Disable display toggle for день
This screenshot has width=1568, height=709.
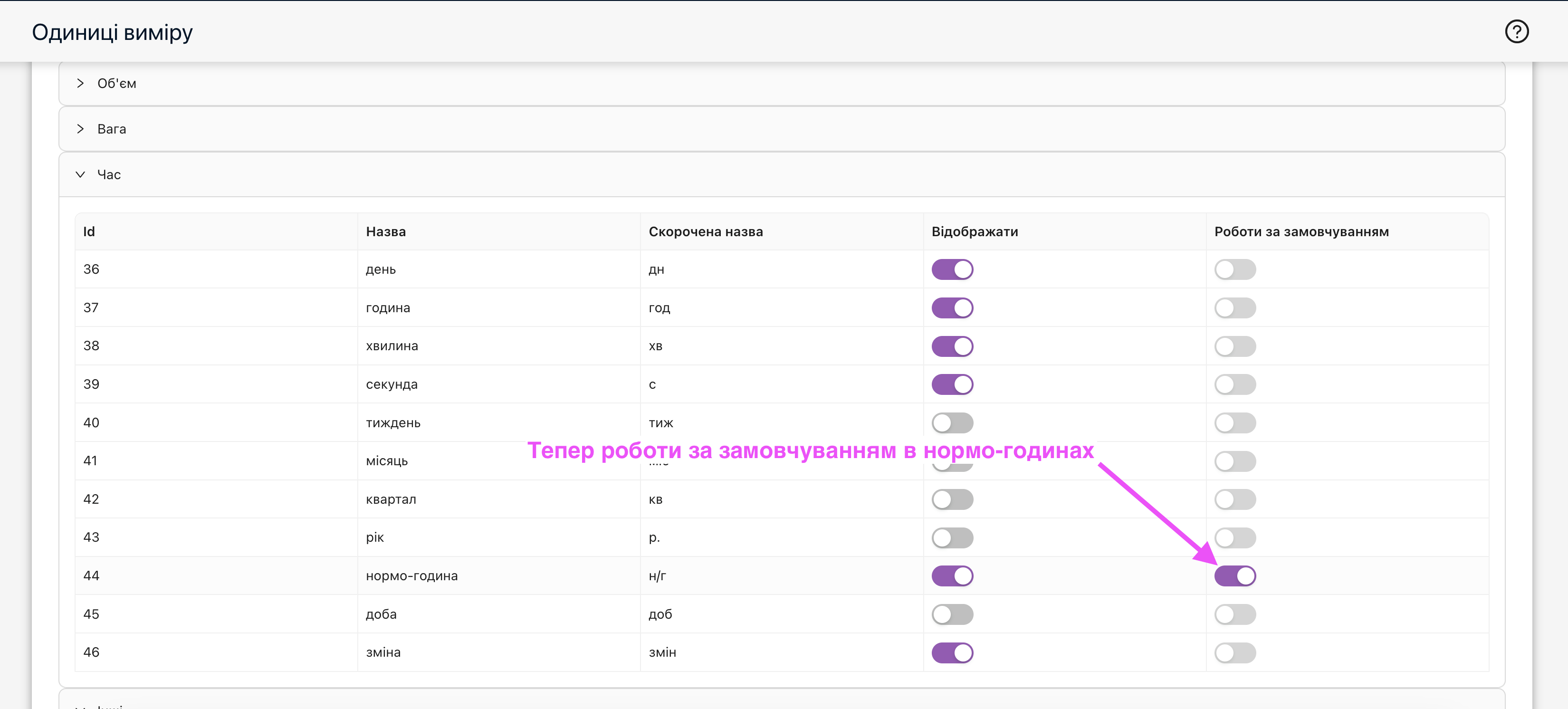click(952, 269)
